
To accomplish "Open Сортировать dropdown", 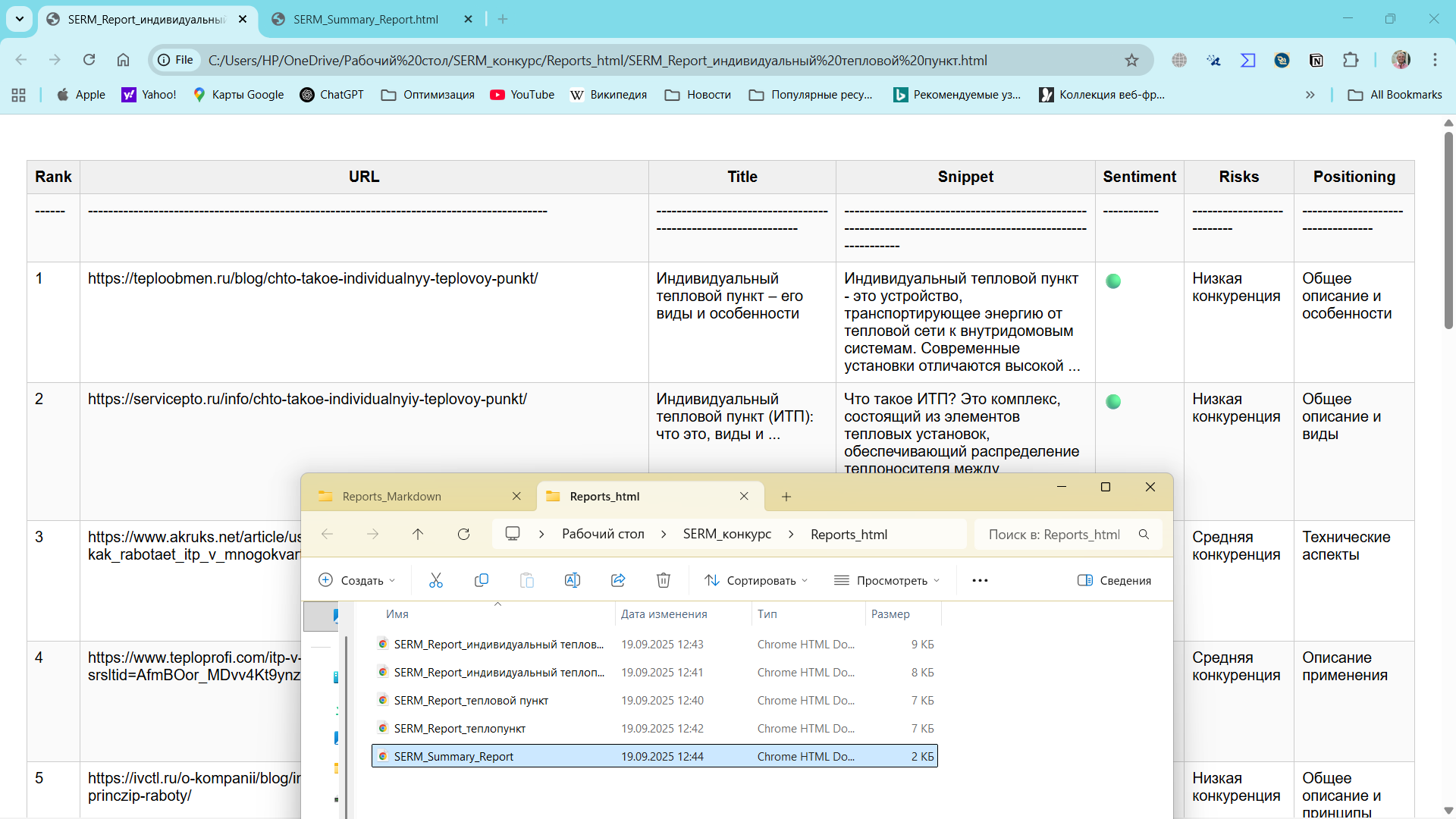I will click(x=756, y=580).
